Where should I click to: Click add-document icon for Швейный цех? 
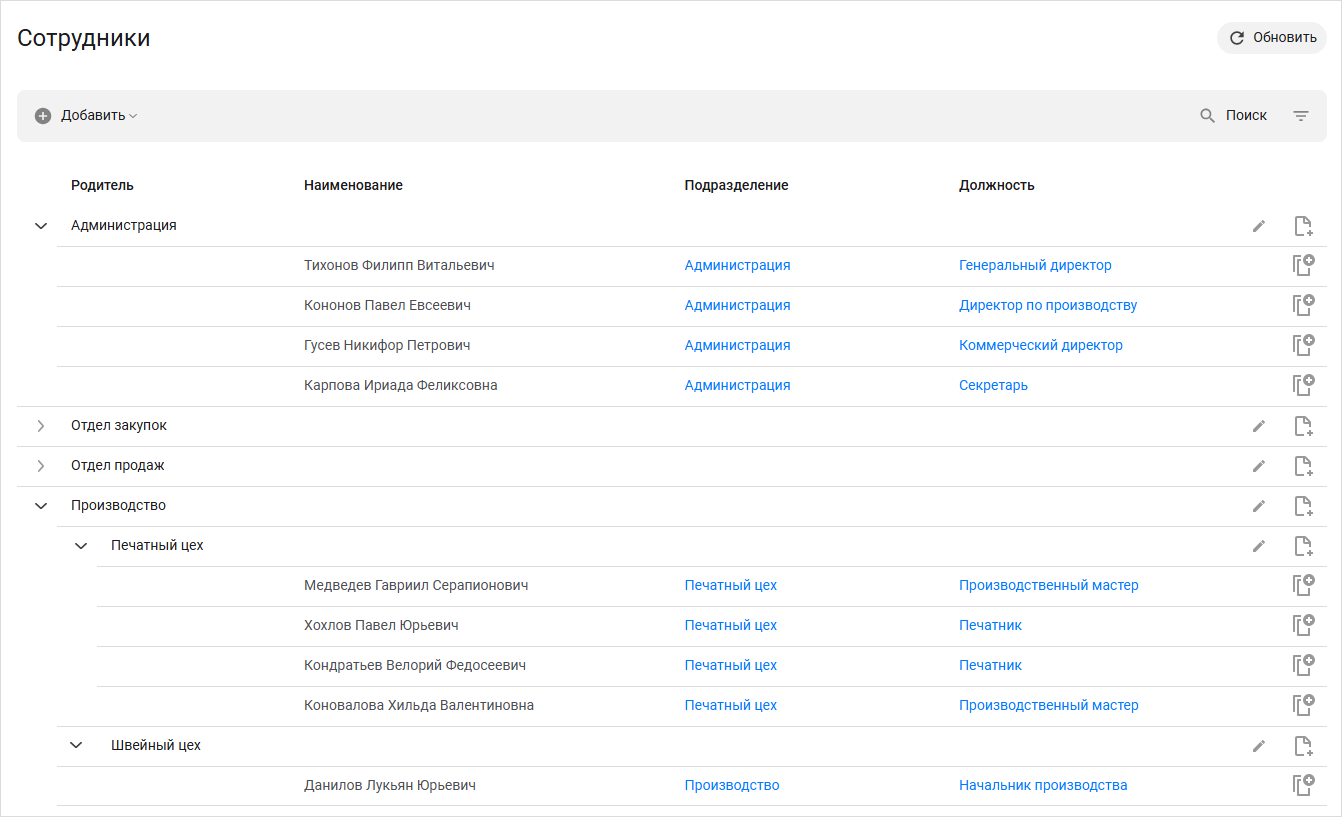[1302, 746]
